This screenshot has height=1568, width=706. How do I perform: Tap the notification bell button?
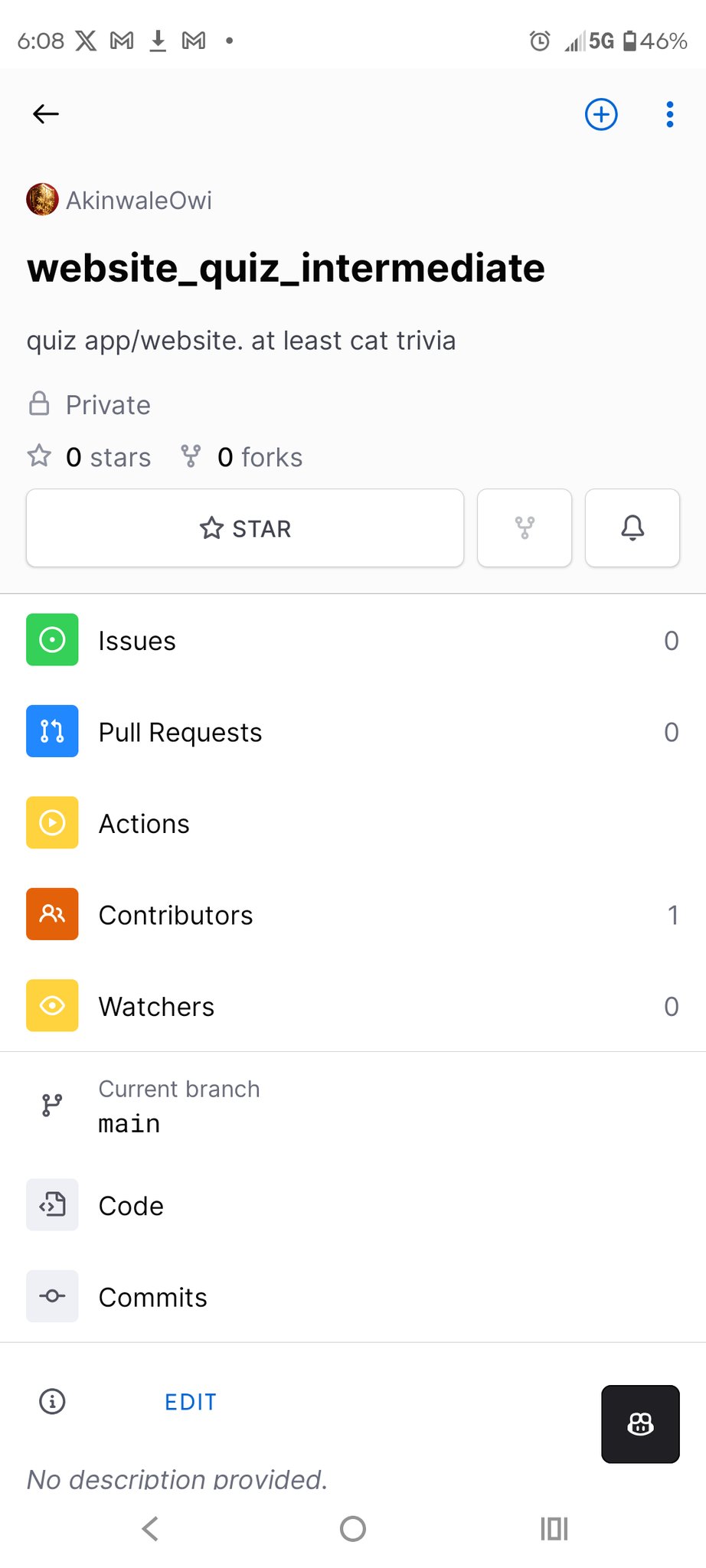coord(632,528)
